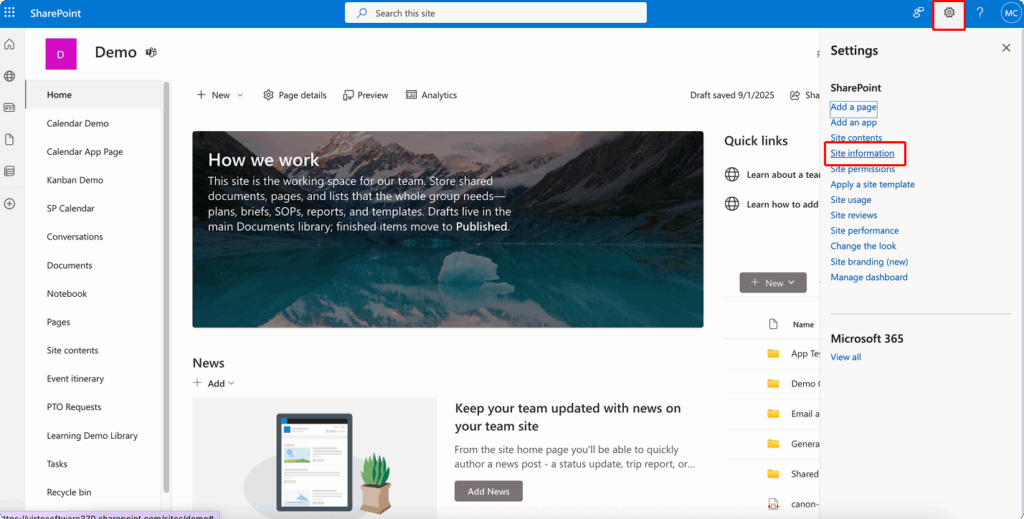
Task: Open the MC account avatar
Action: [1010, 13]
